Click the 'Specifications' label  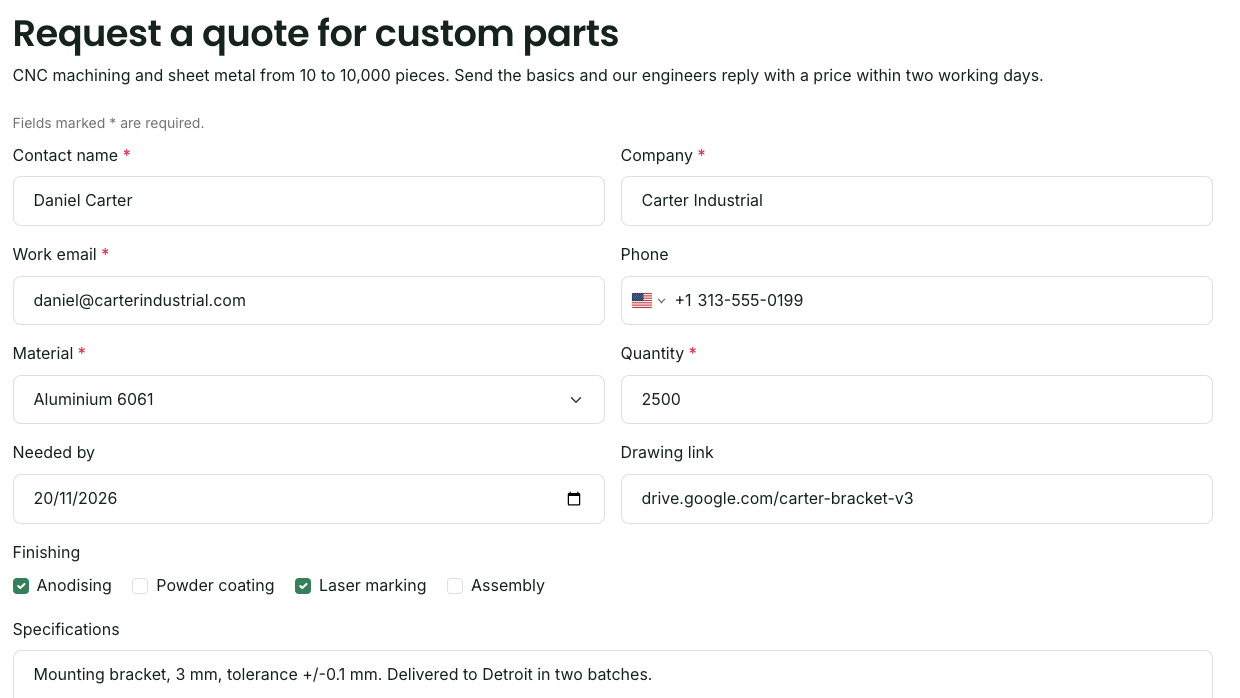[66, 629]
